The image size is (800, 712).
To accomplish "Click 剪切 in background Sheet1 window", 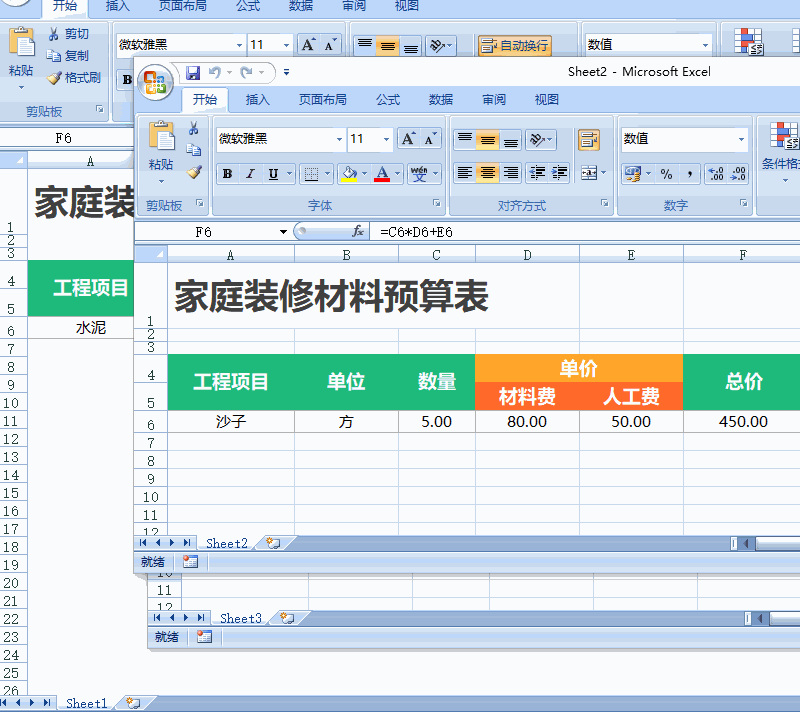I will click(69, 34).
